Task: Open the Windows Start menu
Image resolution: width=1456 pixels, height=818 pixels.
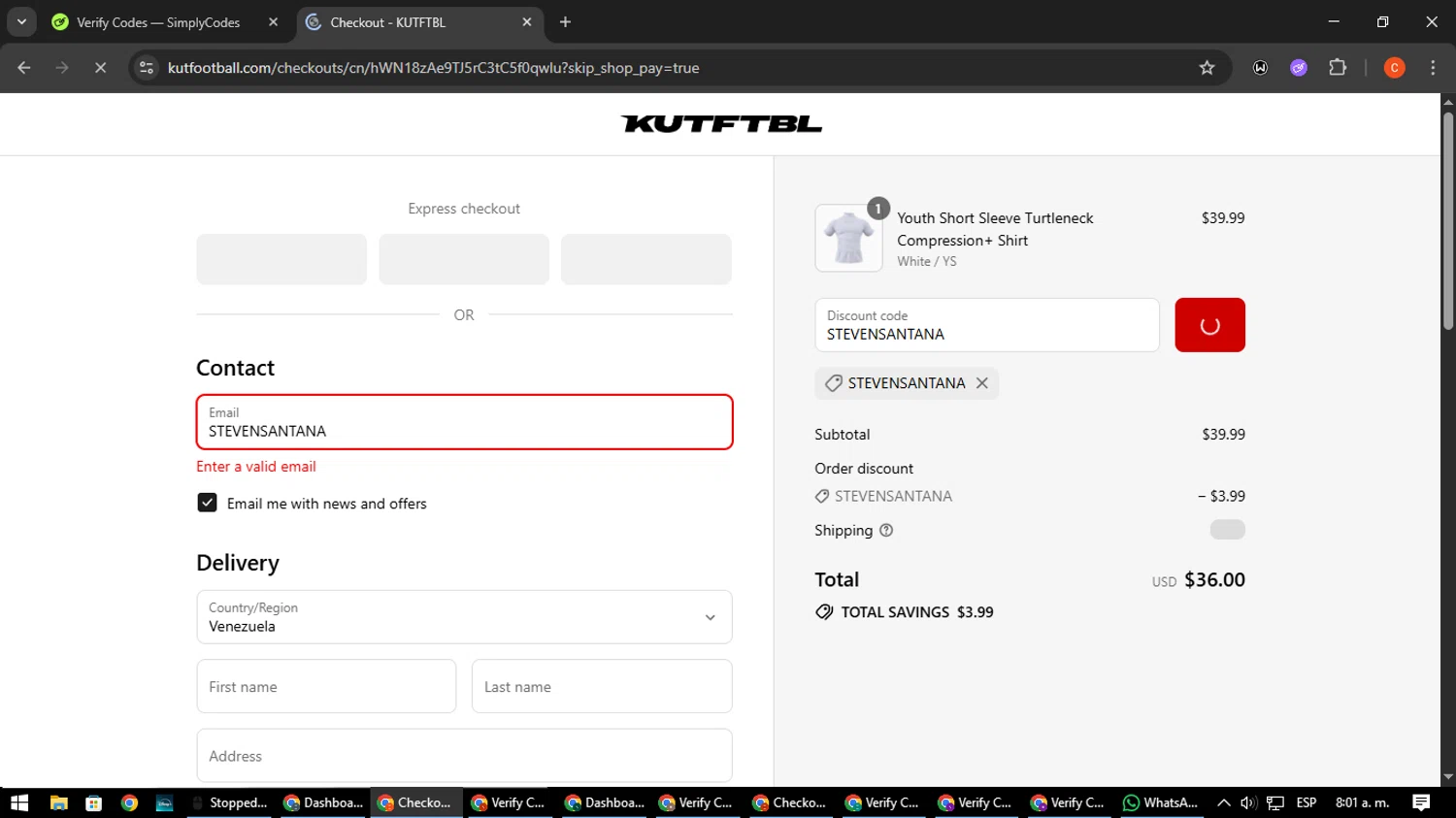Action: (x=19, y=802)
